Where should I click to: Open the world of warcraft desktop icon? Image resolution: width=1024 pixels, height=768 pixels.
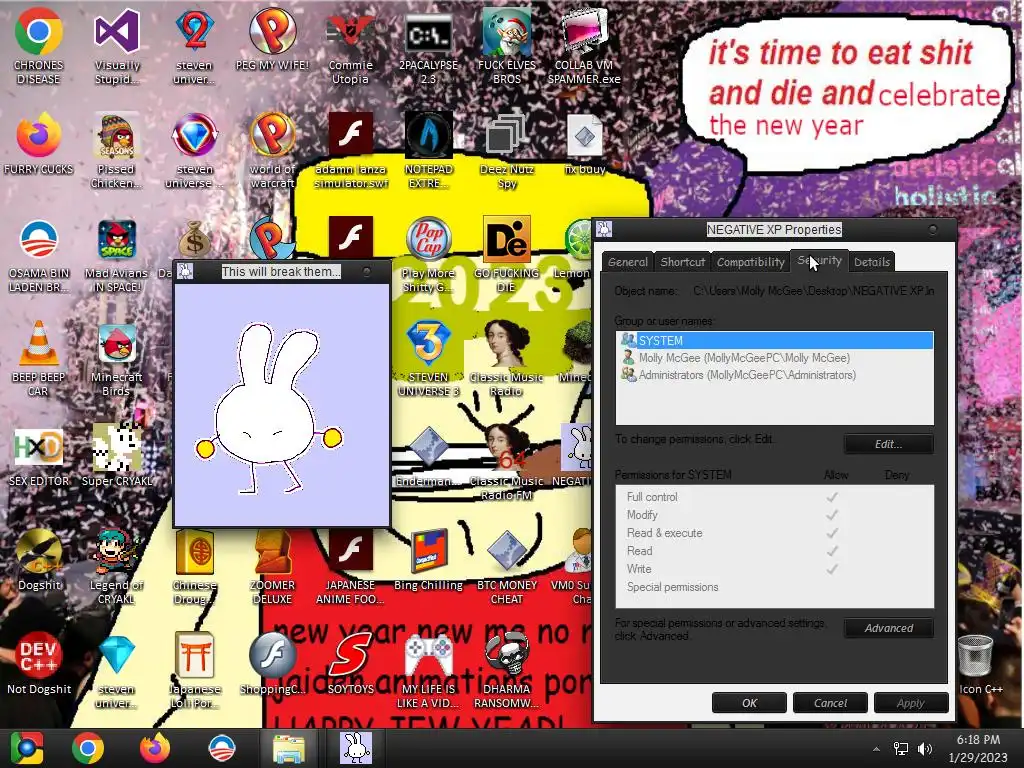coord(272,150)
